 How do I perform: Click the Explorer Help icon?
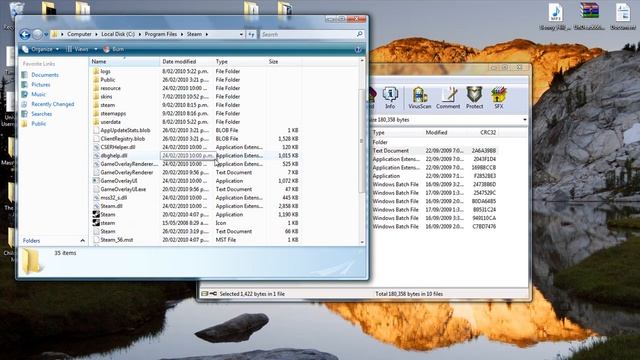point(358,49)
